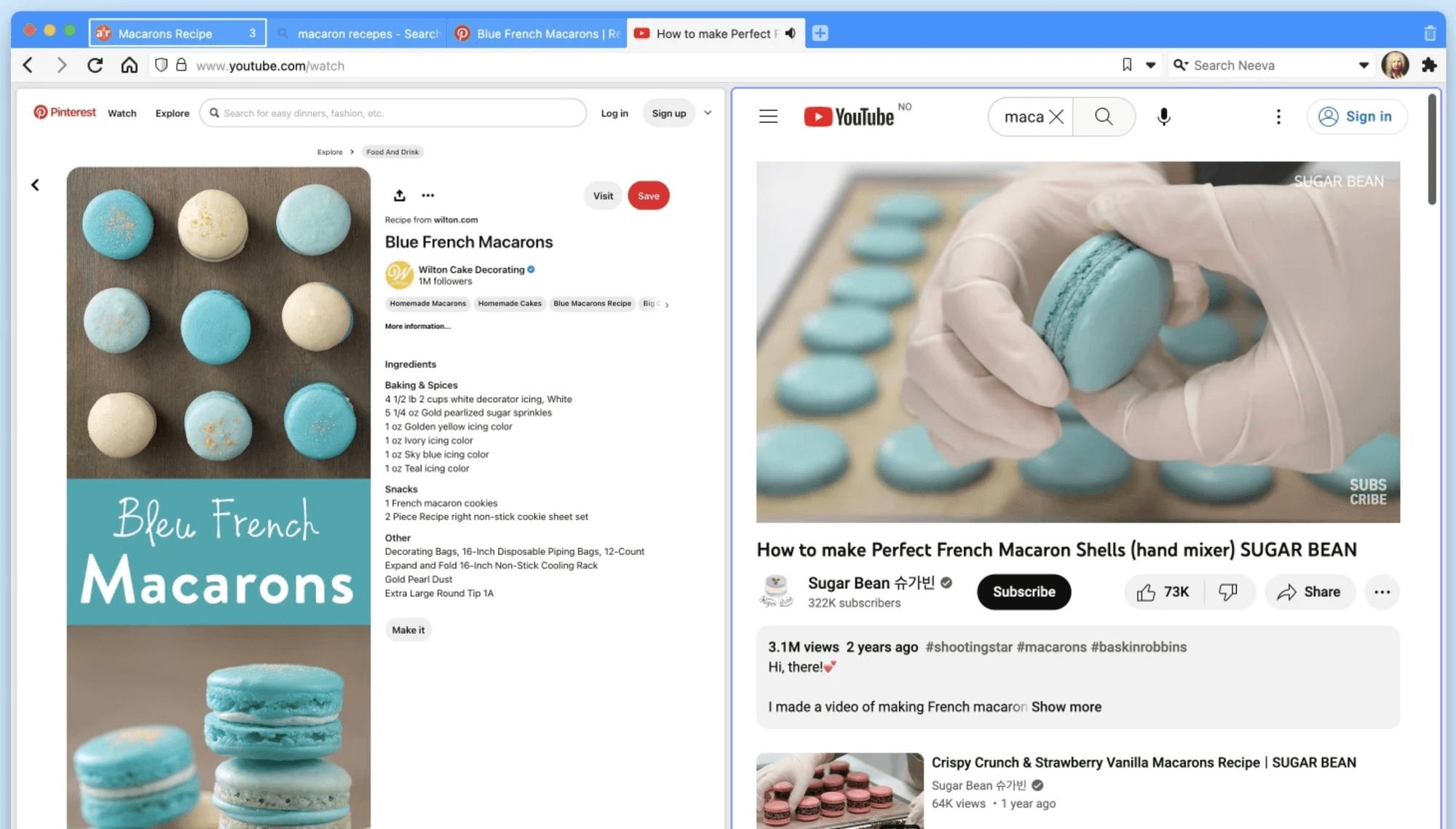The image size is (1456, 829).
Task: Expand the video description with Show more
Action: (1066, 706)
